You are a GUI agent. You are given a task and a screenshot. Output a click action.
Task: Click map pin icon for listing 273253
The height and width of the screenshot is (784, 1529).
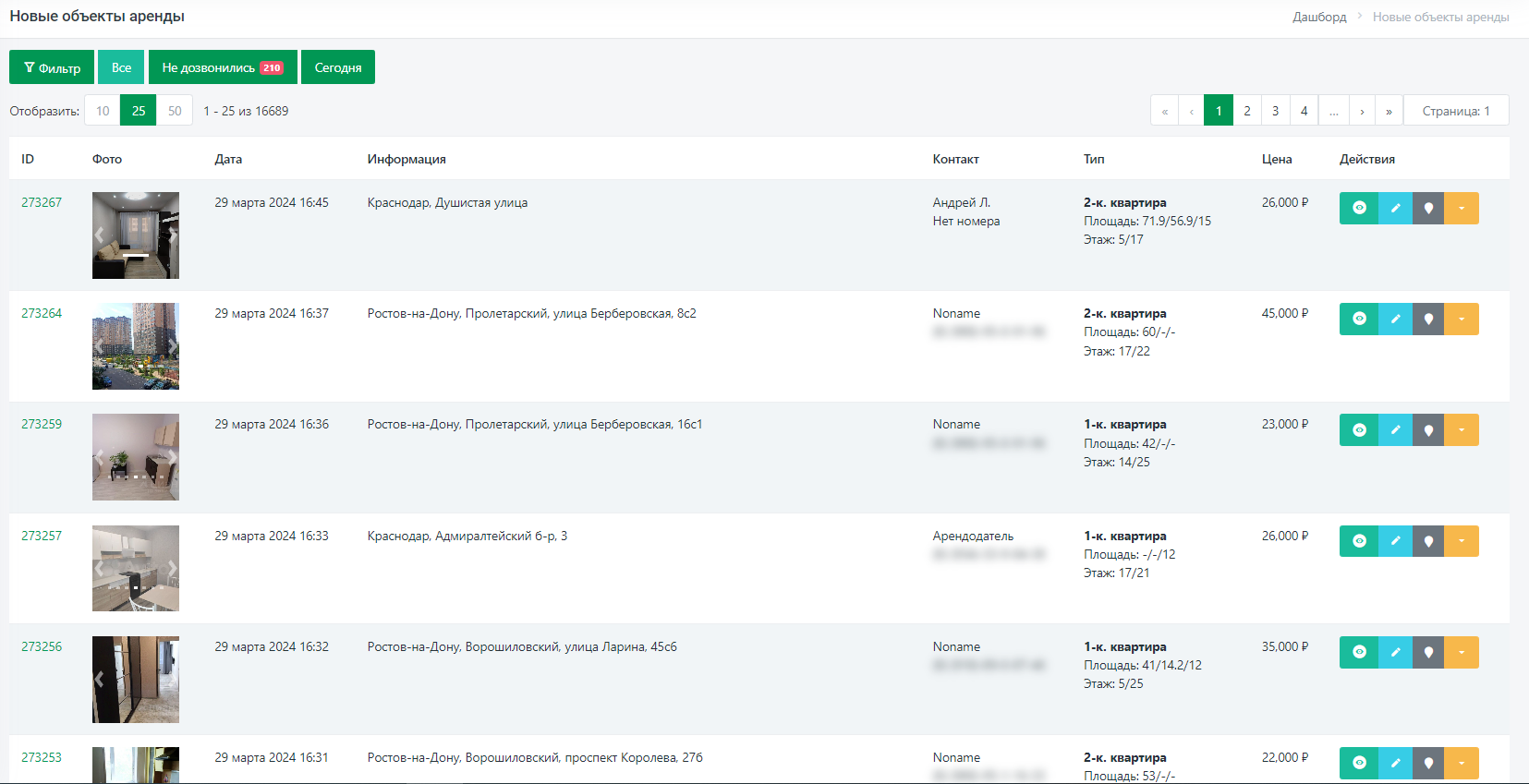pos(1428,763)
